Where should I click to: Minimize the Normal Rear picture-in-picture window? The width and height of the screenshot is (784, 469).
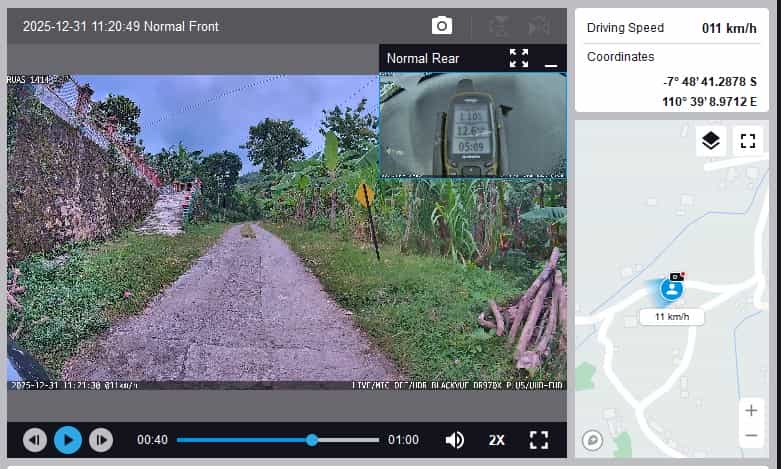[x=550, y=62]
